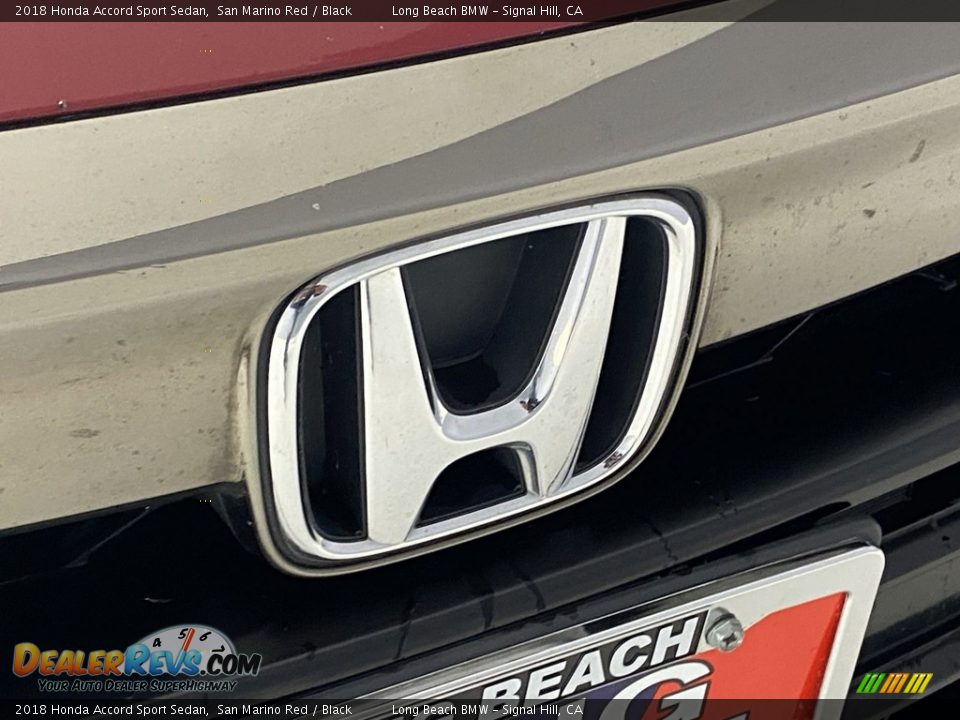Click the chrome Honda H emblem

pyautogui.click(x=482, y=381)
